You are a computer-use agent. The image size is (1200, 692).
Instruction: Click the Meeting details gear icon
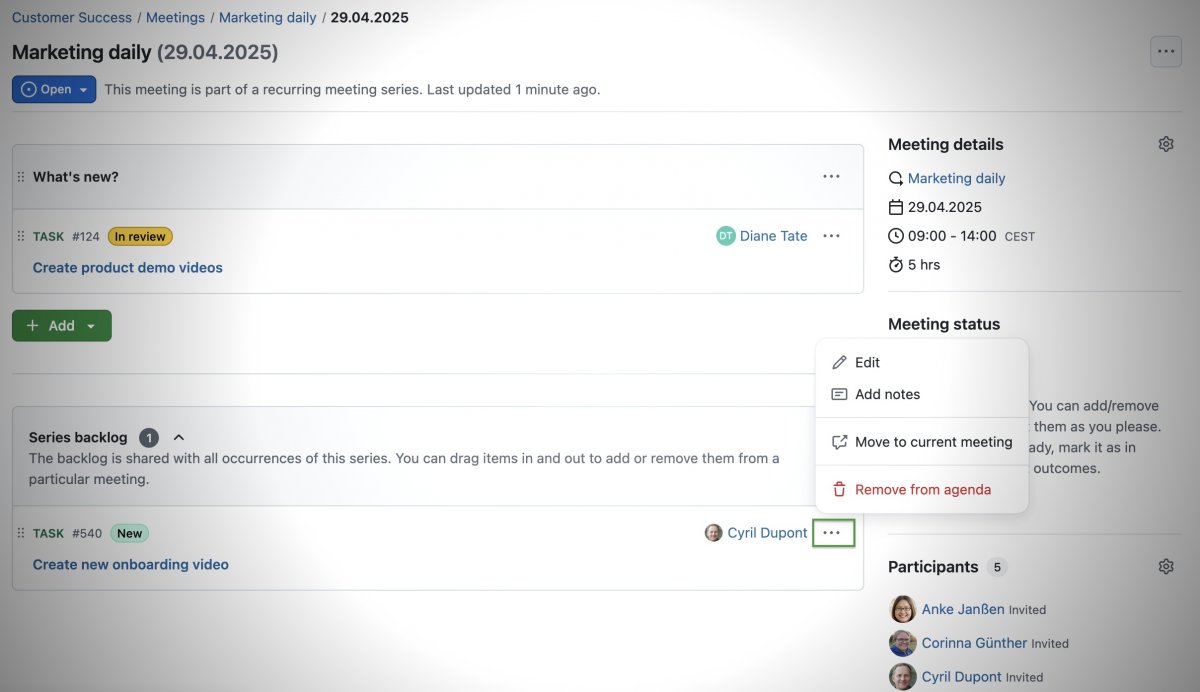coord(1165,144)
